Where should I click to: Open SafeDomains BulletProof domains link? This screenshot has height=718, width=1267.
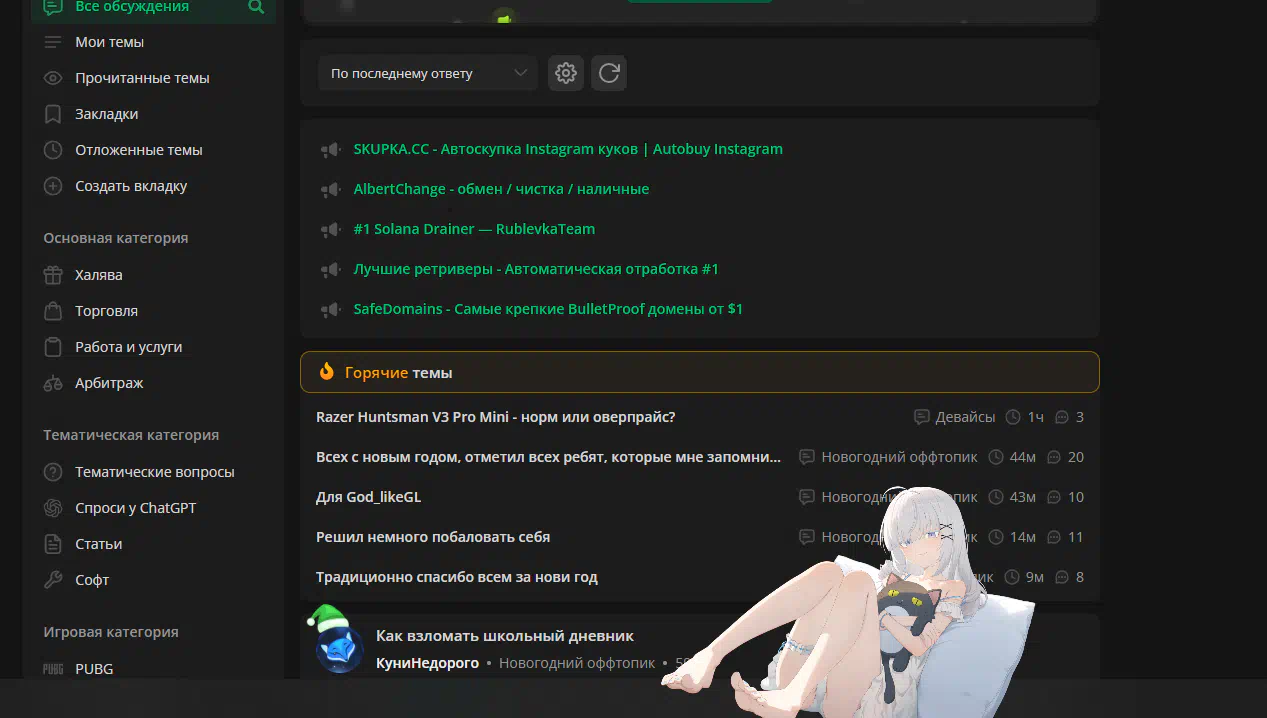pyautogui.click(x=548, y=309)
